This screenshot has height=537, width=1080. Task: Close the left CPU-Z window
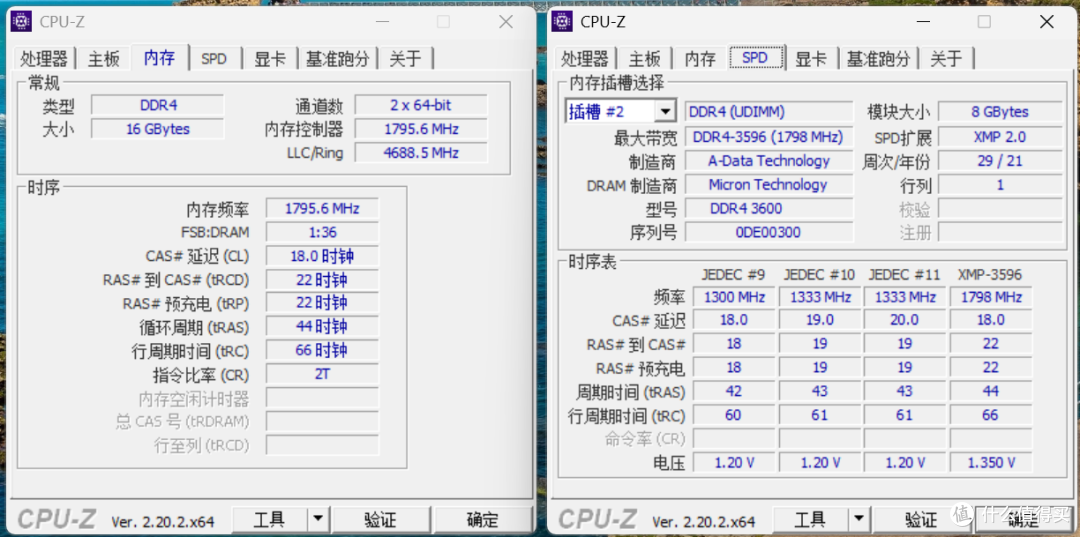tap(506, 22)
